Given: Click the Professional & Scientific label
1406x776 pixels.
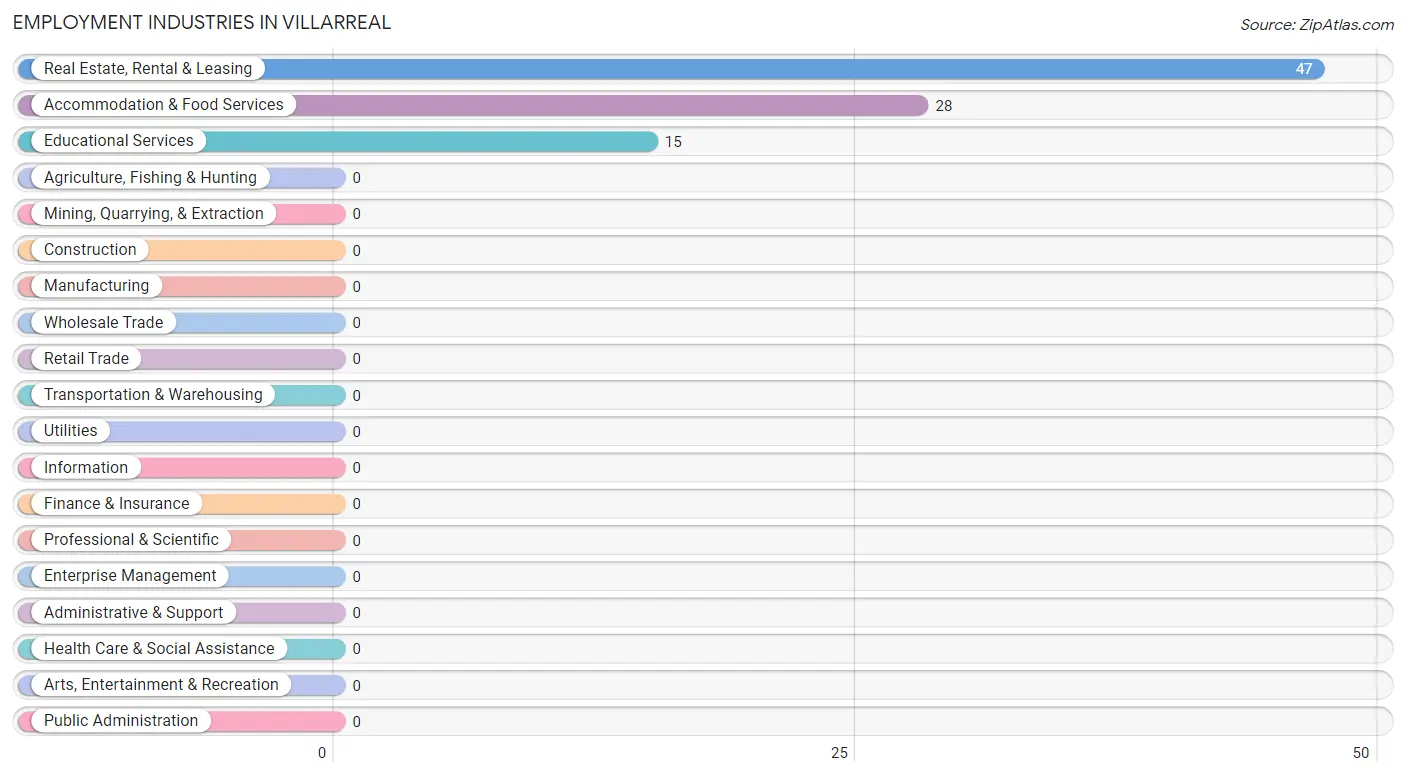Looking at the screenshot, I should coord(131,540).
